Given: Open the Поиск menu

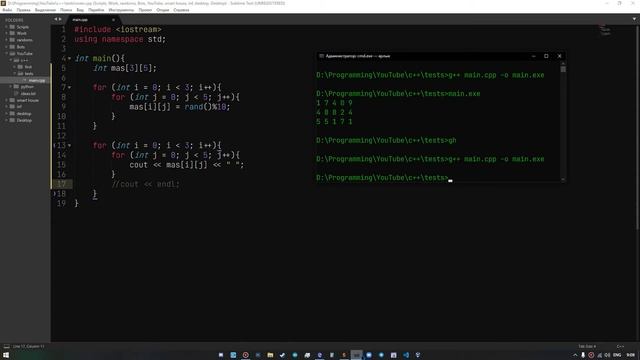Looking at the screenshot, I should point(66,10).
